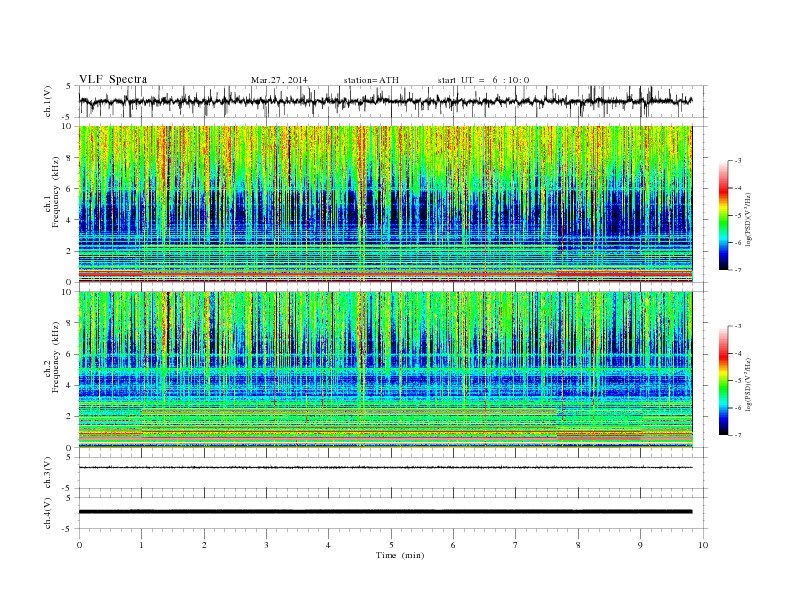
Task: Click the ch.2 spectrogram plot area
Action: (x=386, y=370)
